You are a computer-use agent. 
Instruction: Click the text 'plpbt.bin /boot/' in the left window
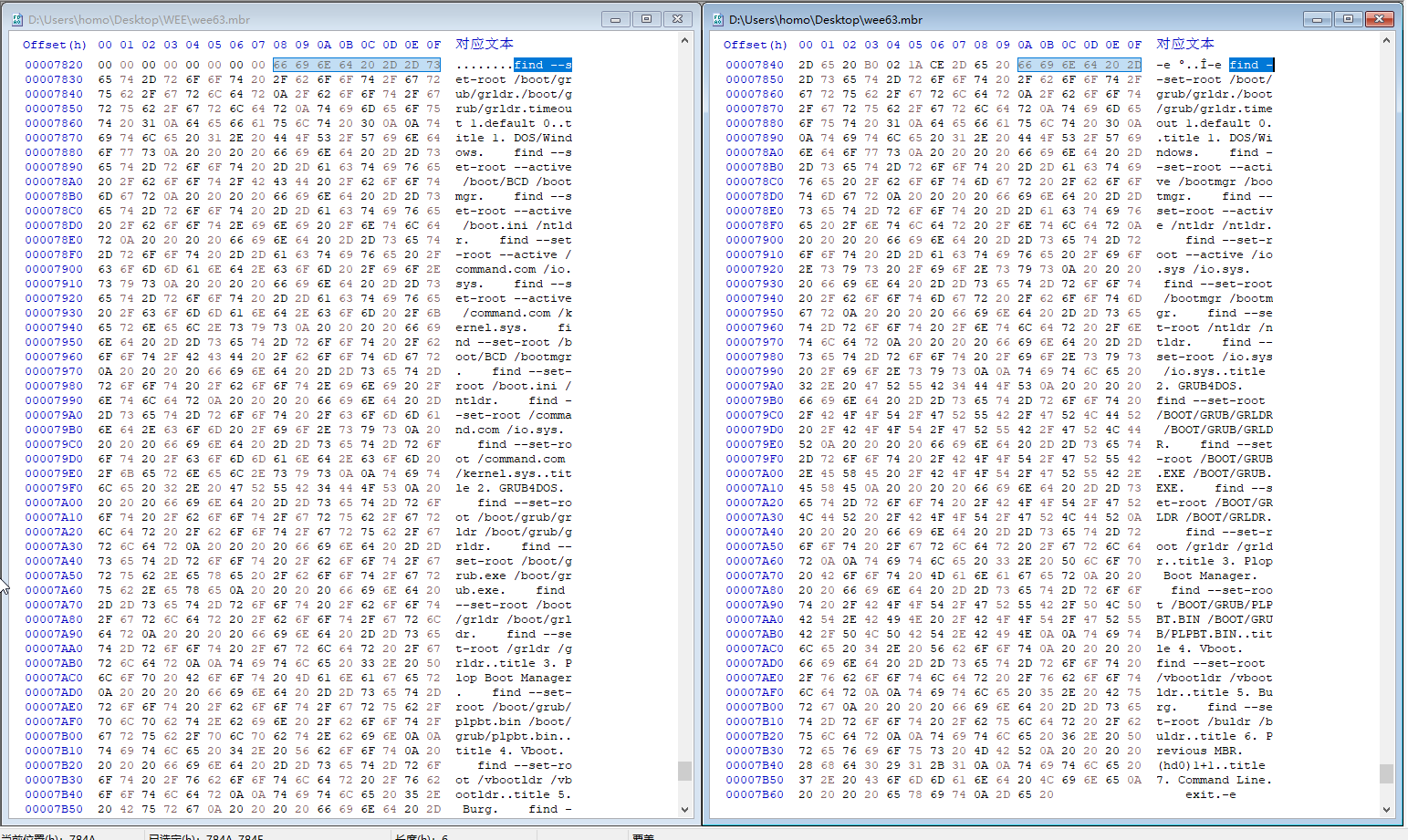tap(514, 721)
